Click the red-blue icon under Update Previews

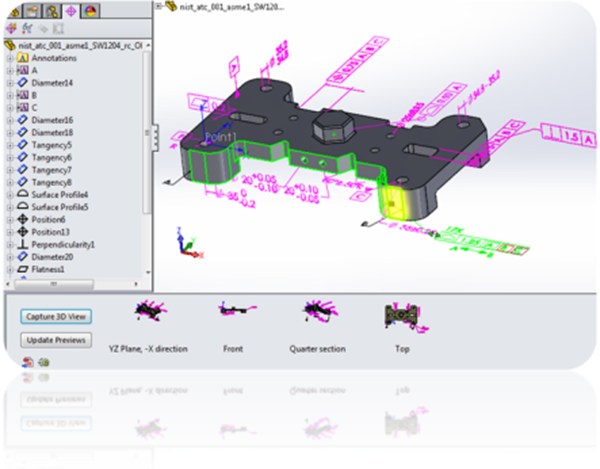28,362
